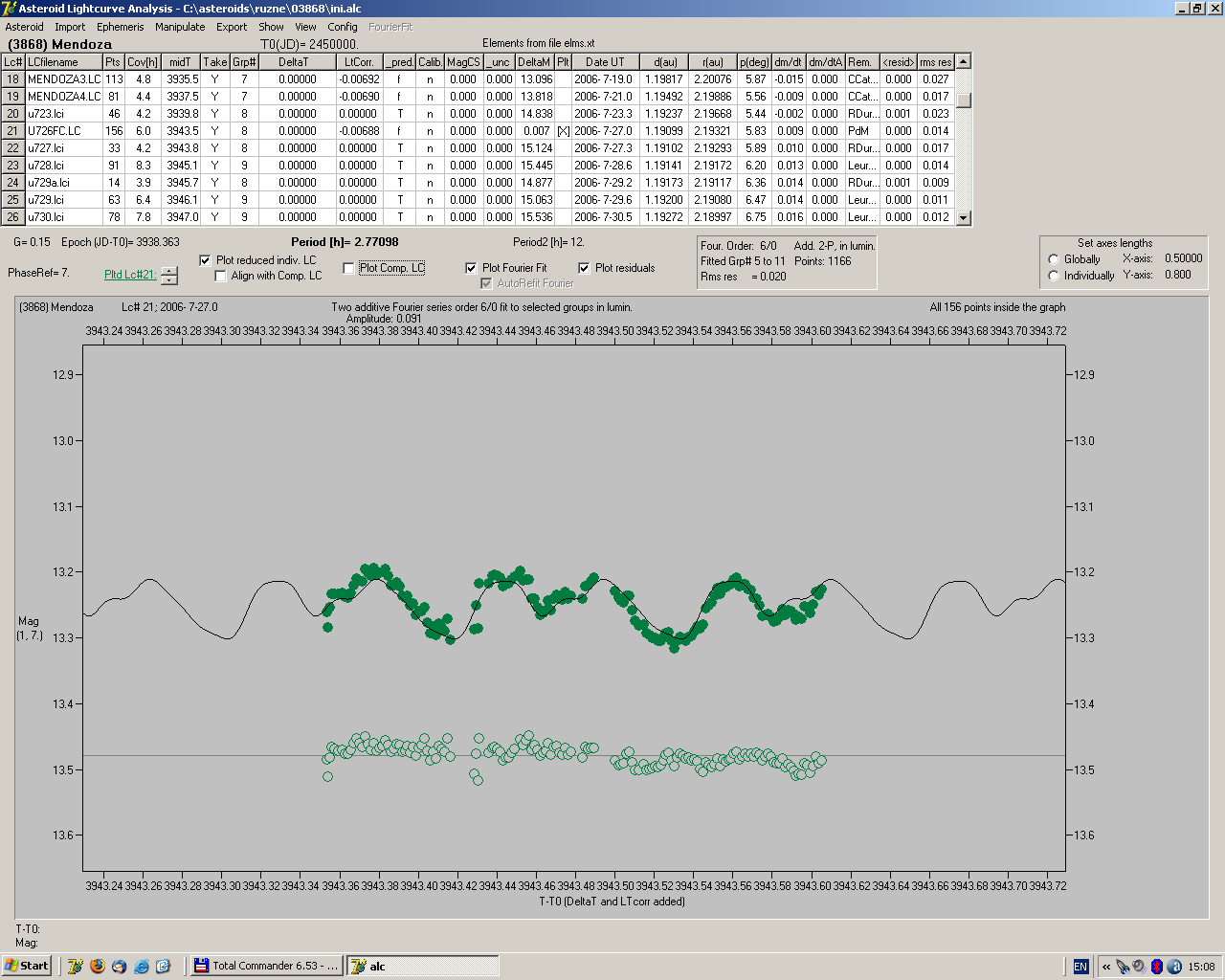The width and height of the screenshot is (1225, 980).
Task: Click the table scrollbar up arrow
Action: pos(964,61)
